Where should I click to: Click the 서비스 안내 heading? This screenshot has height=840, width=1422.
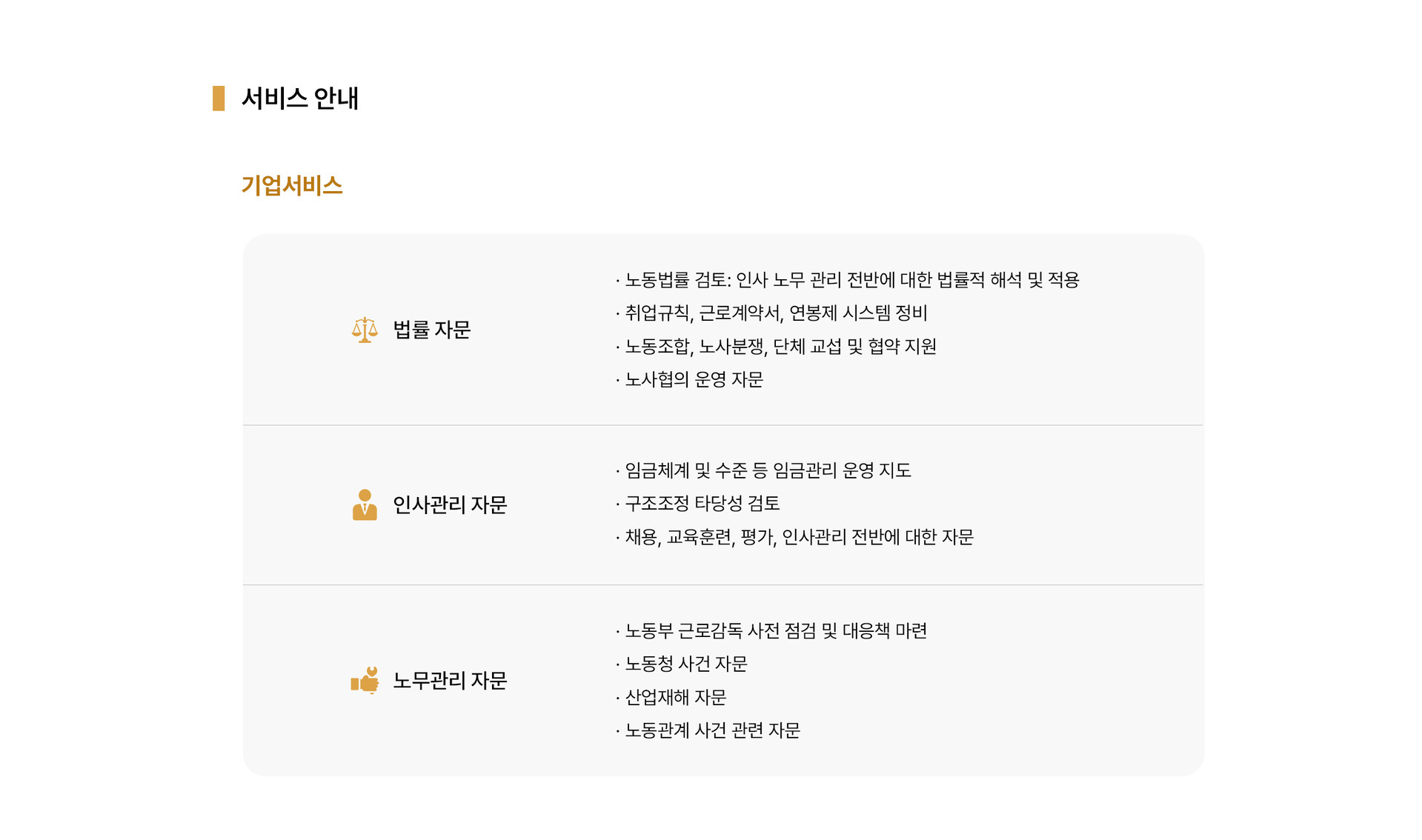tap(299, 99)
